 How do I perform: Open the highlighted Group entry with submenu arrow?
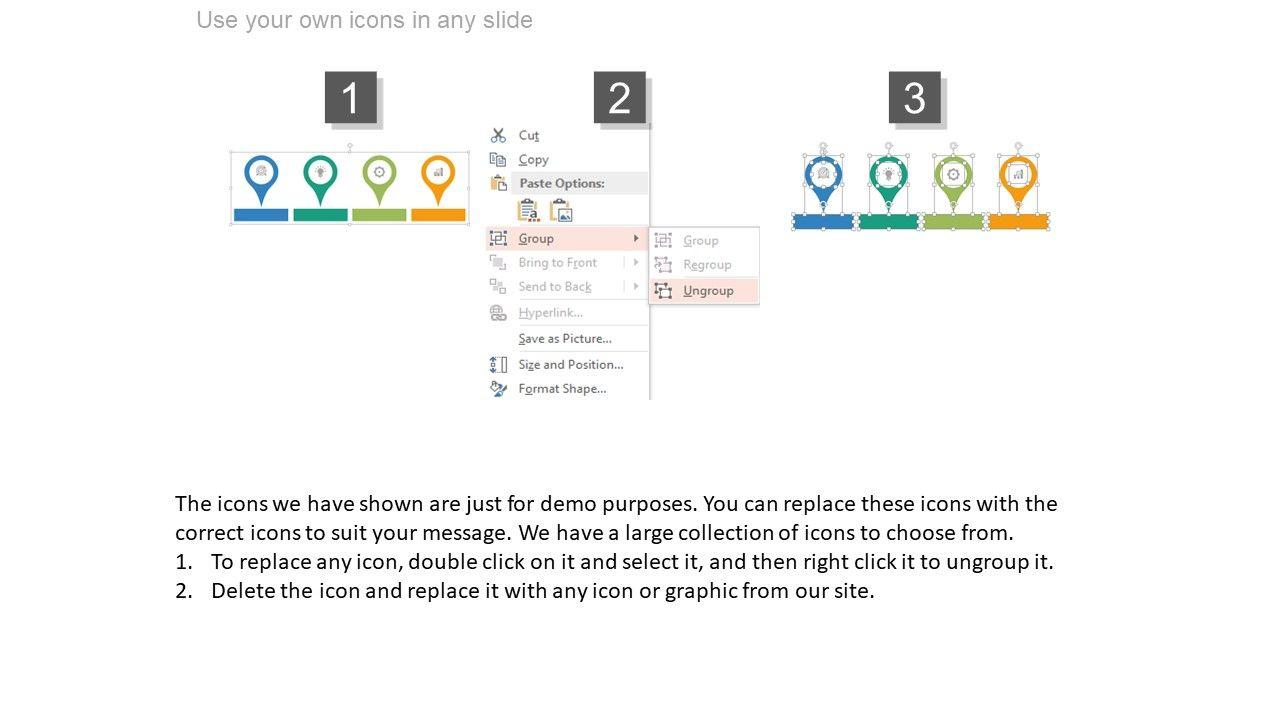click(x=567, y=238)
